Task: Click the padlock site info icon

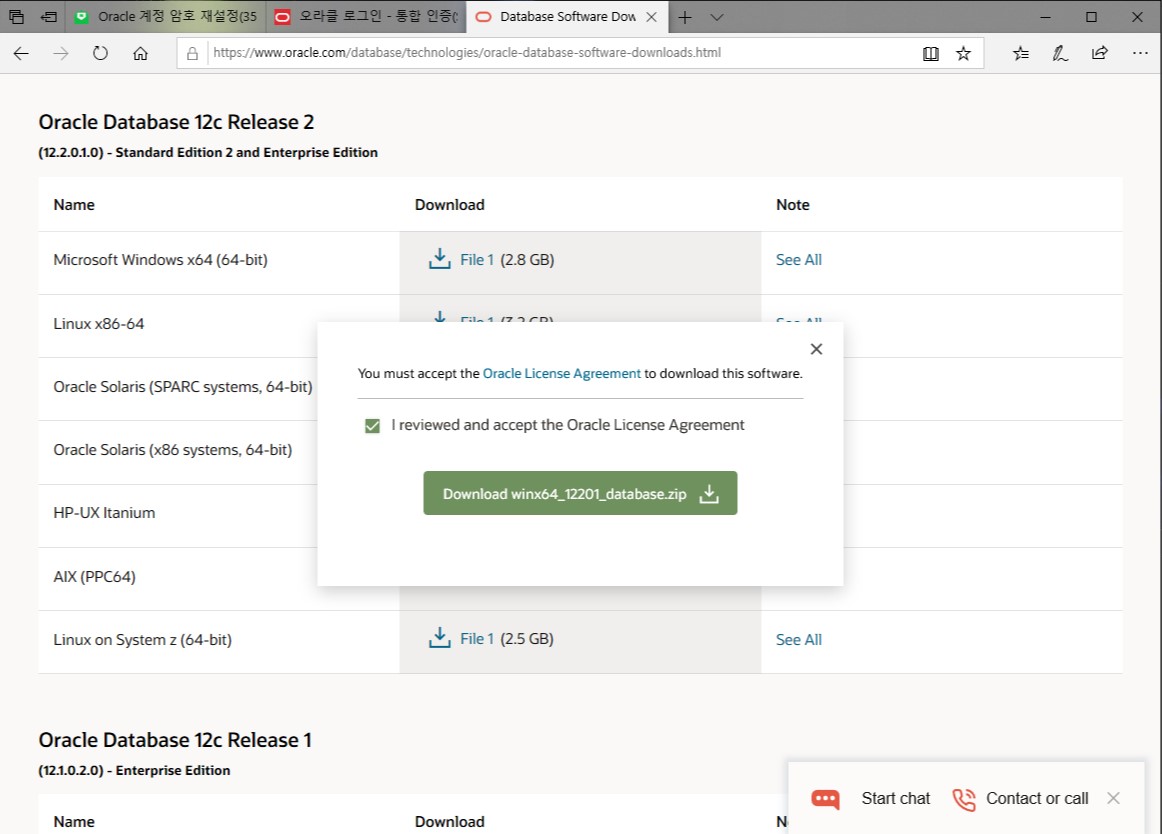Action: pos(192,53)
